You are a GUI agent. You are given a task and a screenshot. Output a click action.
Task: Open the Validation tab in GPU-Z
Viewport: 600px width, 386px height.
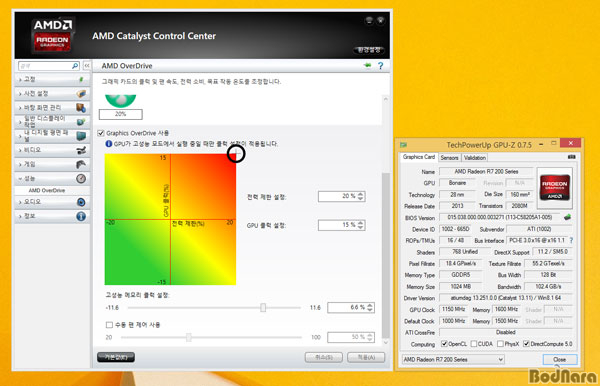click(x=474, y=158)
